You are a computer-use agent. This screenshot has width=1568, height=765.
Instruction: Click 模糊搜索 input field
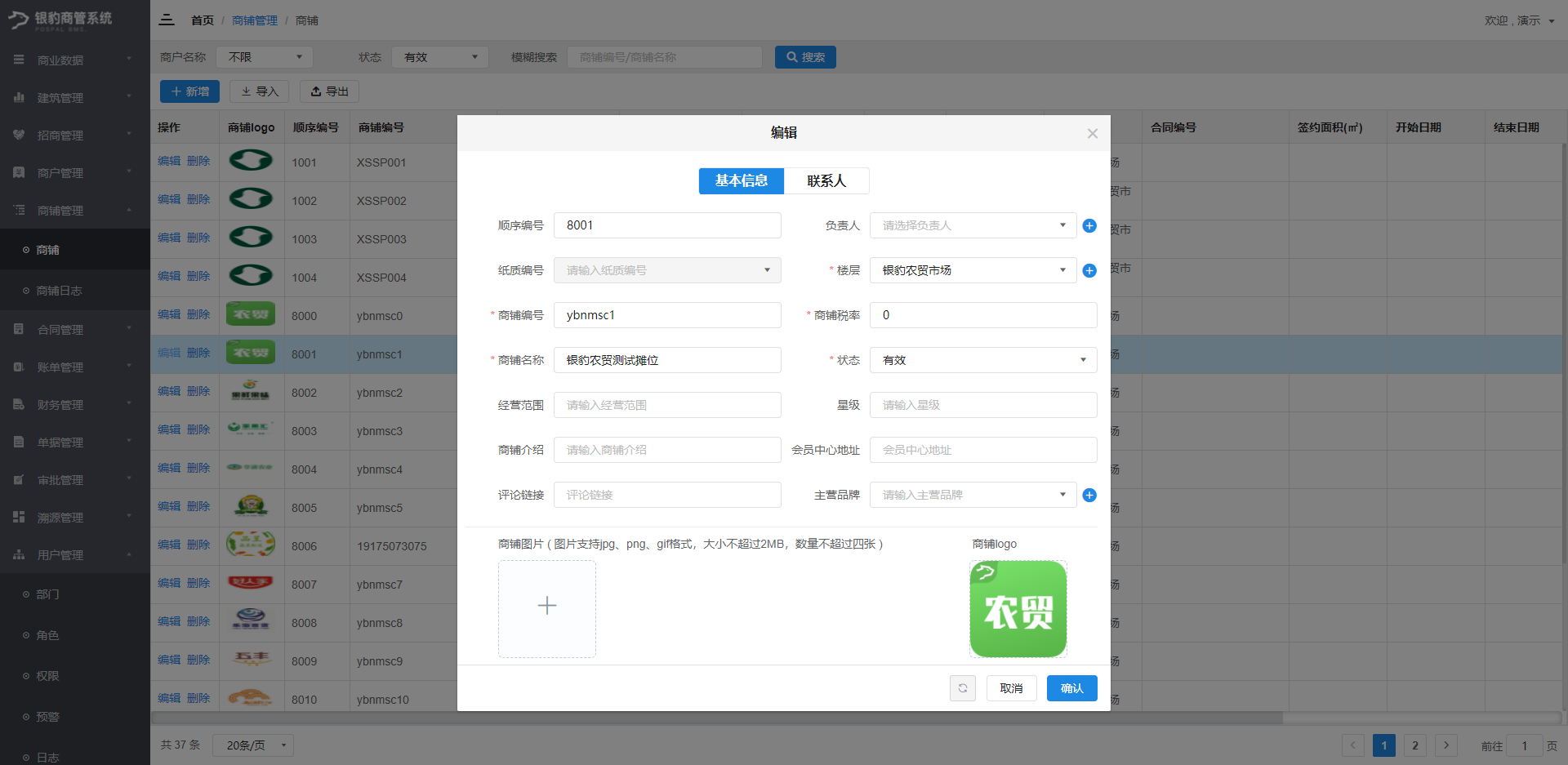(x=665, y=57)
